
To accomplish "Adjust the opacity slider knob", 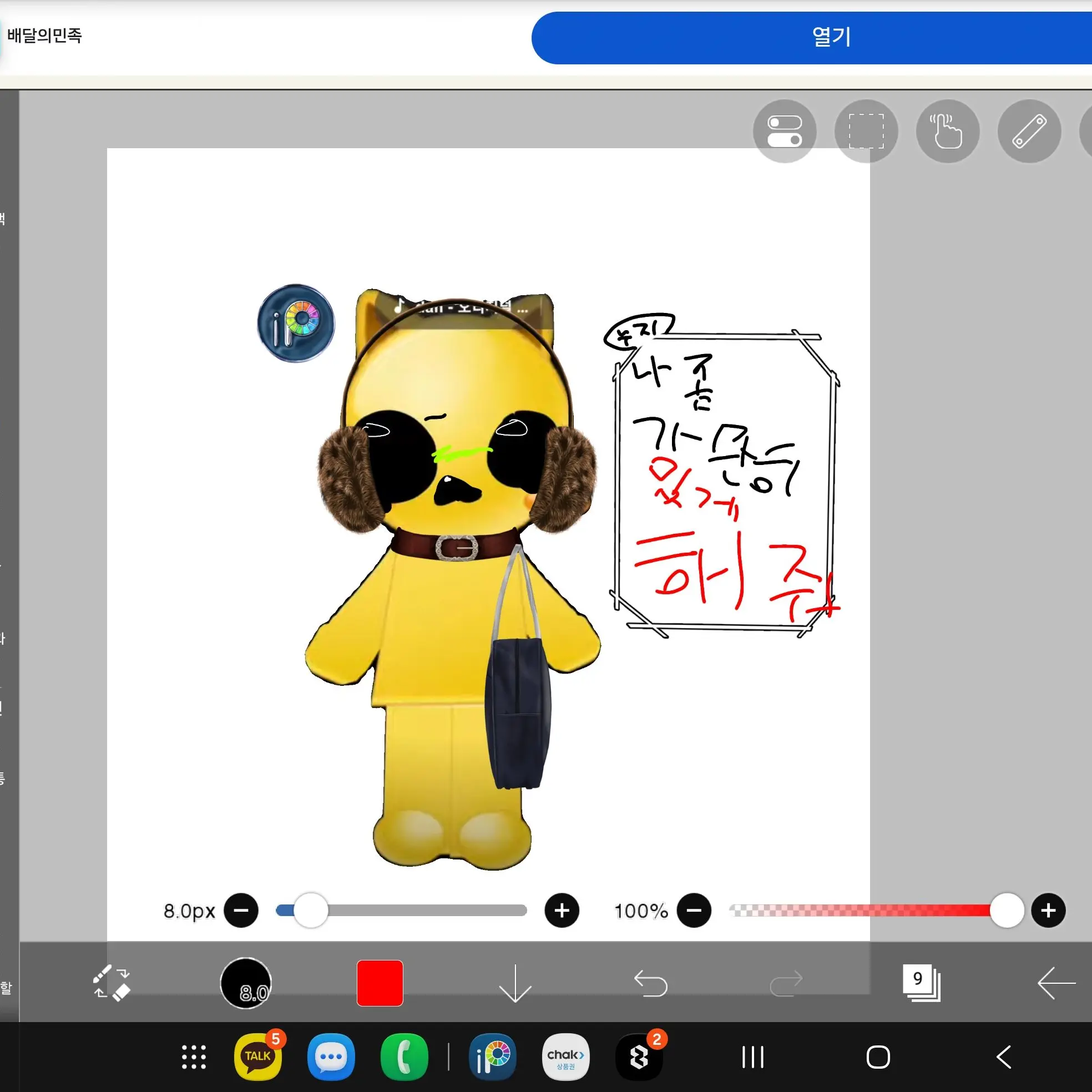I will [x=1007, y=911].
